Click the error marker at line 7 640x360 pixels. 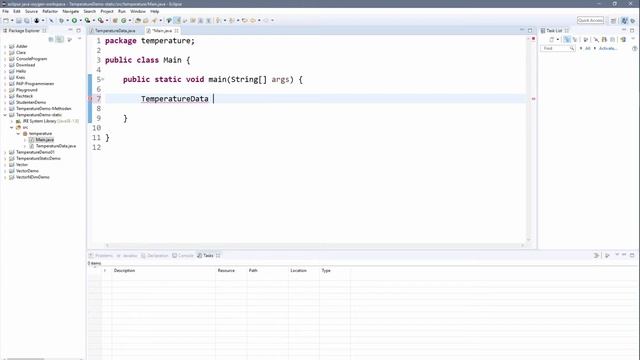[x=90, y=99]
